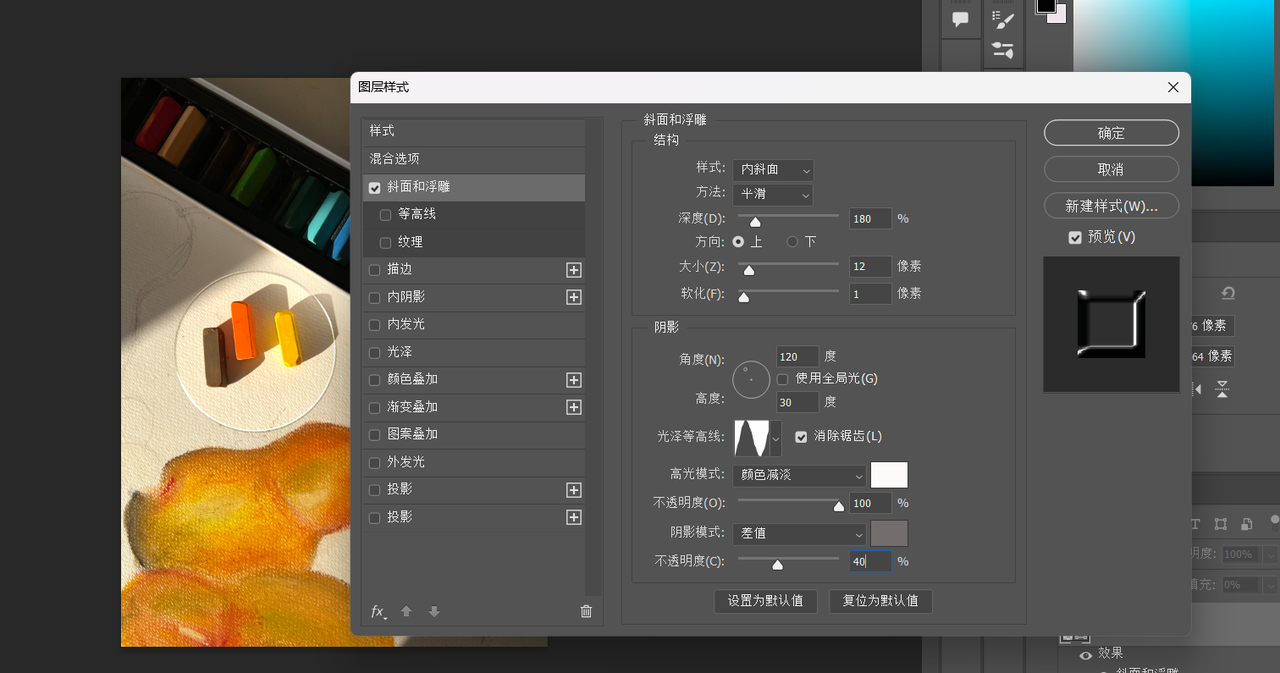Viewport: 1280px width, 673px height.
Task: Click the 深度(D) slider handle
Action: (x=755, y=222)
